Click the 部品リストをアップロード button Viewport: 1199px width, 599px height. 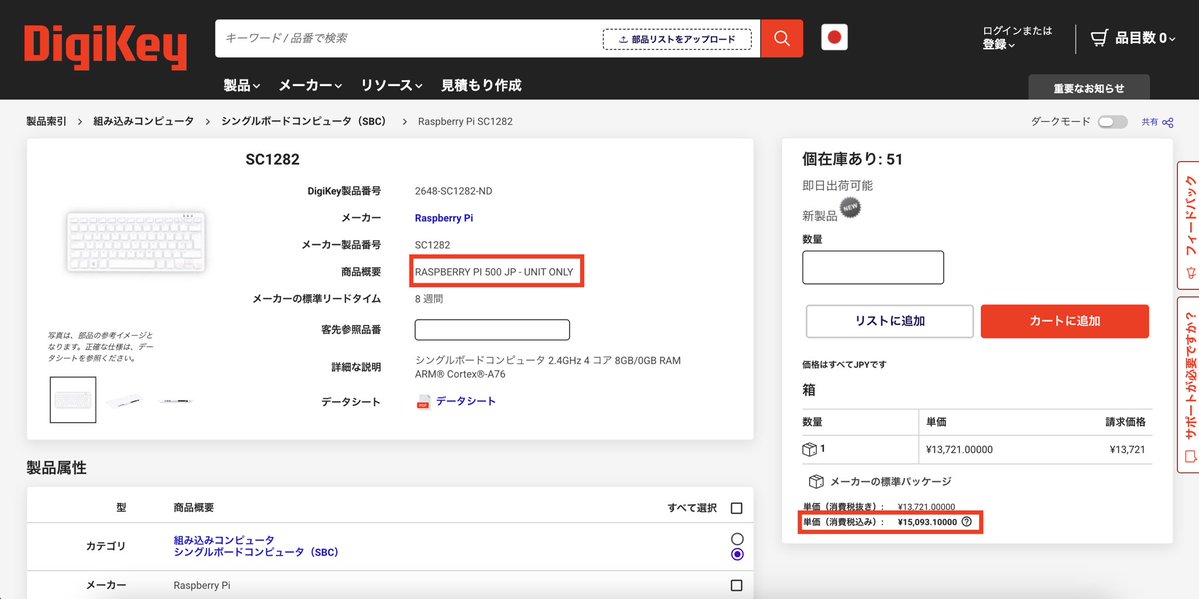click(677, 39)
